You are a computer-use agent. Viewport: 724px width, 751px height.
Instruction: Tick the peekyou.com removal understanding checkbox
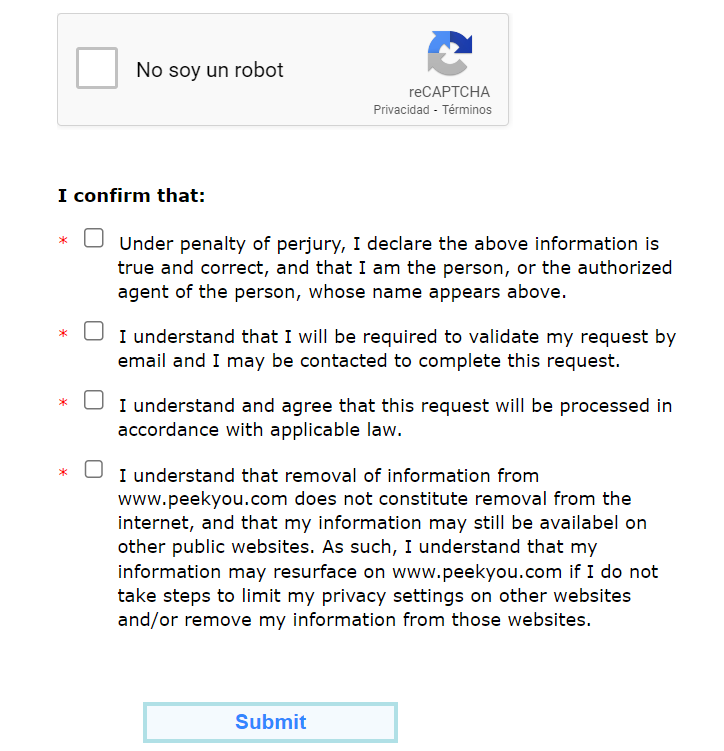94,469
